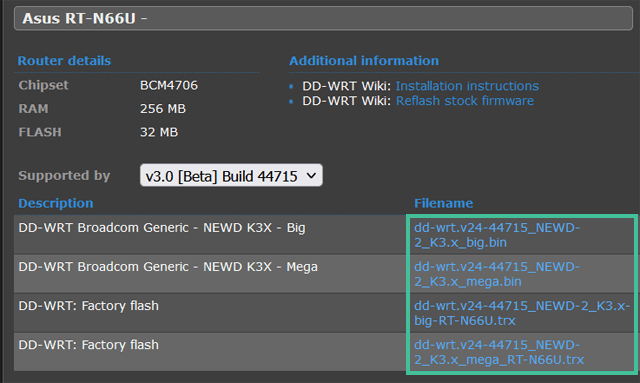Click the FLASH label
This screenshot has width=640, height=383.
[x=40, y=132]
